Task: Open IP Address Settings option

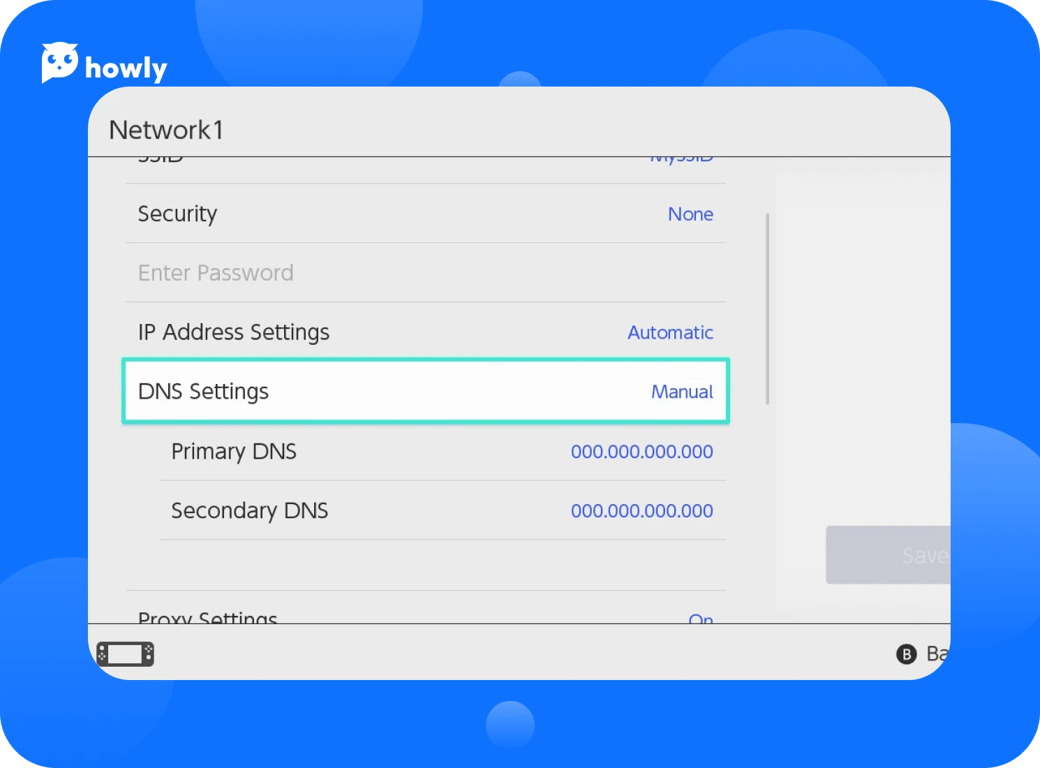Action: pos(233,332)
